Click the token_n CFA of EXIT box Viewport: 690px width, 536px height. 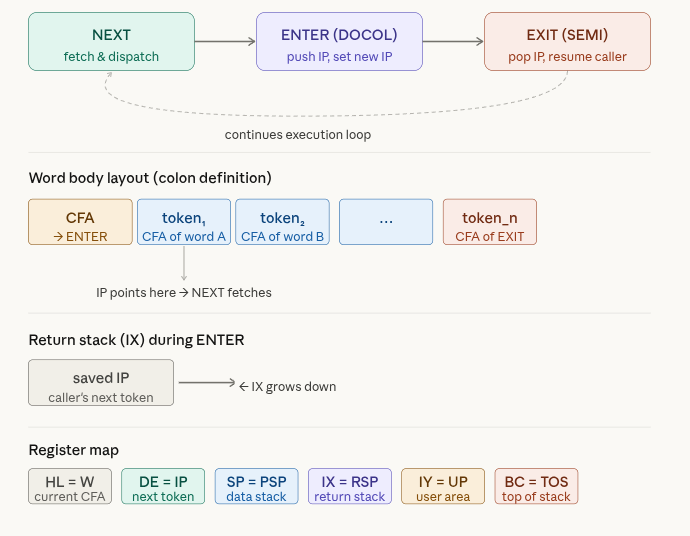(x=489, y=222)
